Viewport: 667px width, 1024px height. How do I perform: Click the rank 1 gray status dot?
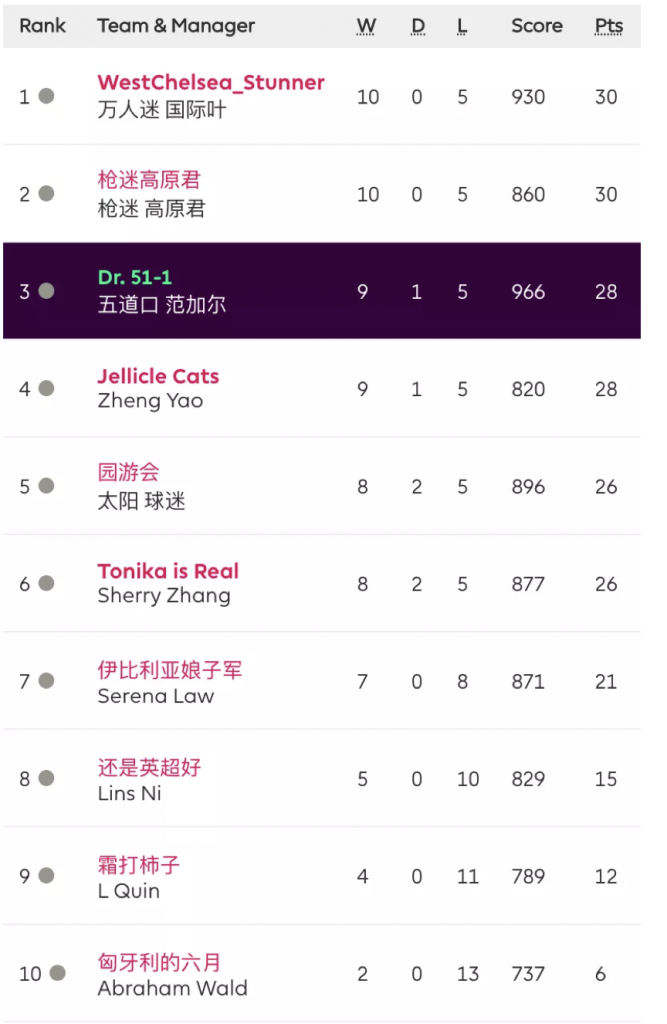pyautogui.click(x=46, y=96)
